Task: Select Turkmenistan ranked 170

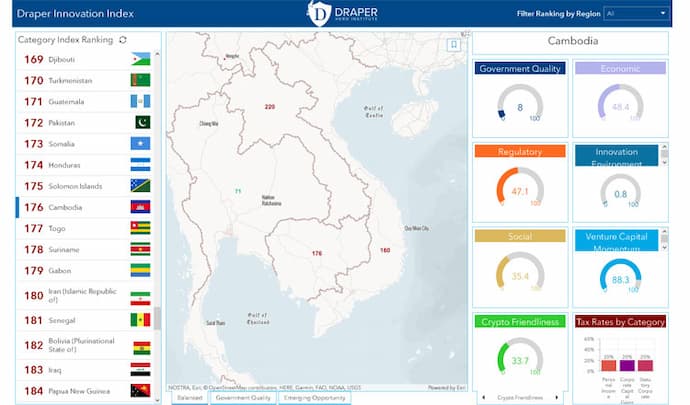Action: [85, 81]
